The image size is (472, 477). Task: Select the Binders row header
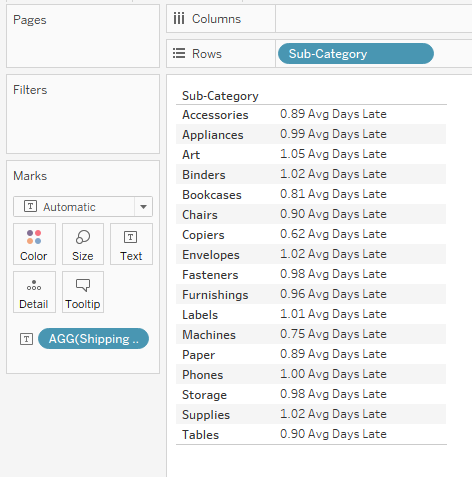pos(204,175)
